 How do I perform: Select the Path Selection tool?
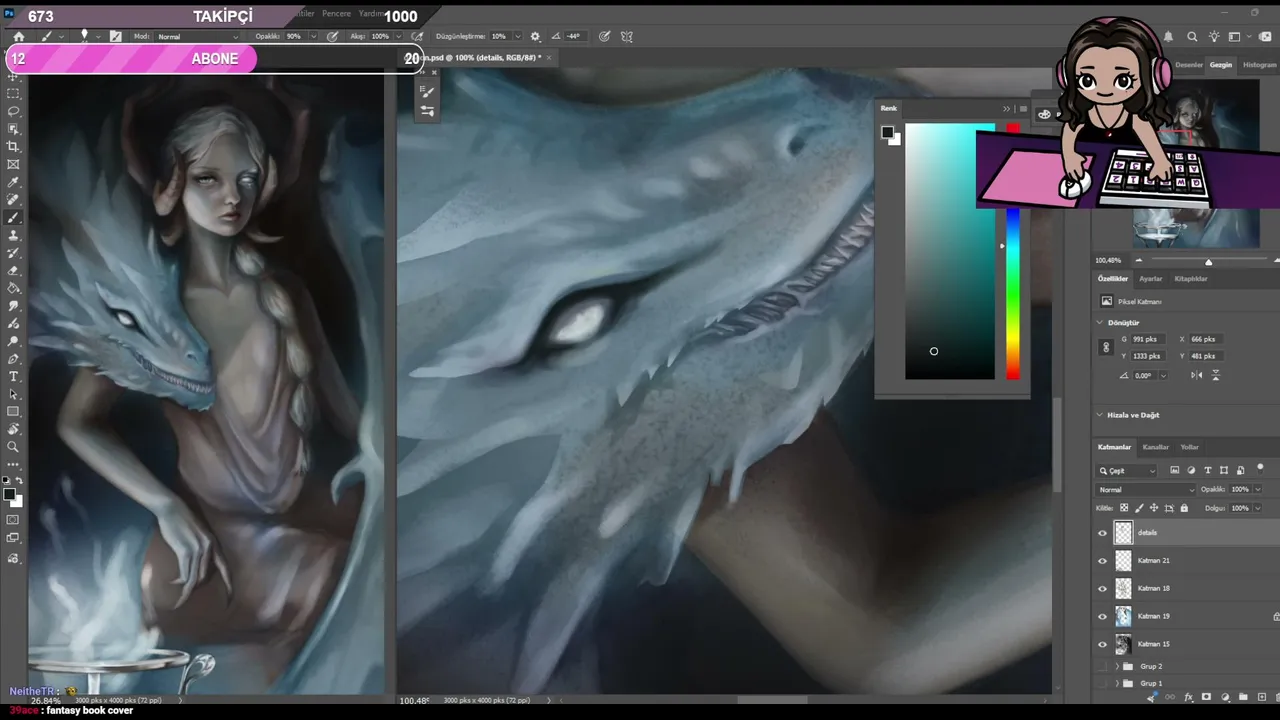(x=13, y=395)
